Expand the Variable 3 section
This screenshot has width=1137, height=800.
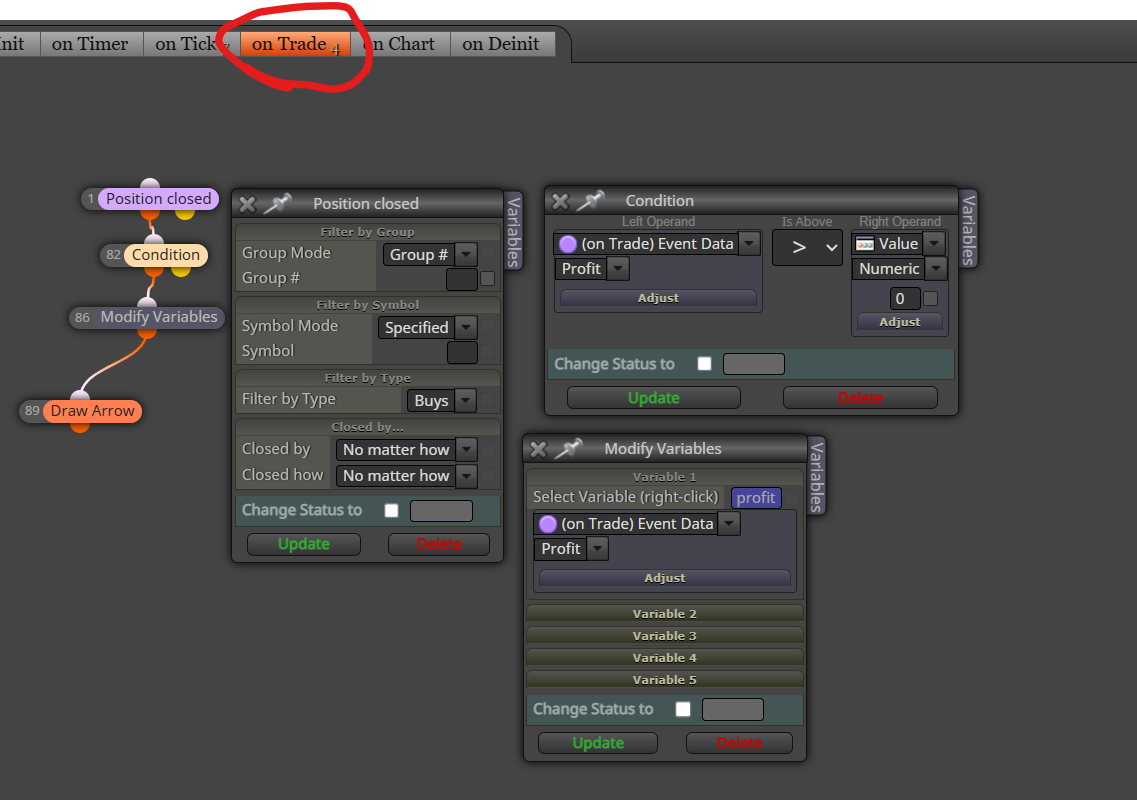665,635
